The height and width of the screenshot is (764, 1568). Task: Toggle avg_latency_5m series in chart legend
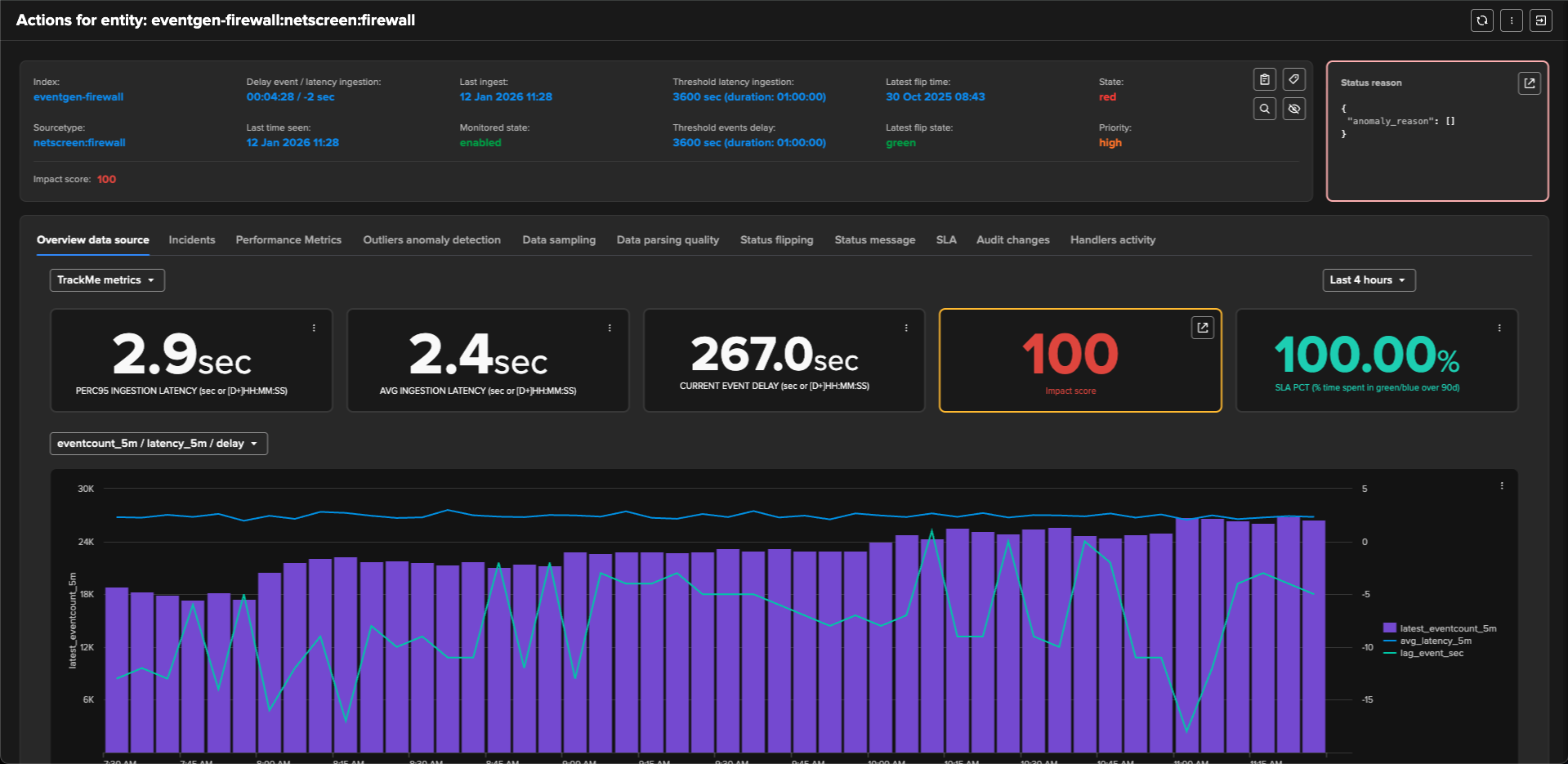click(x=1435, y=641)
